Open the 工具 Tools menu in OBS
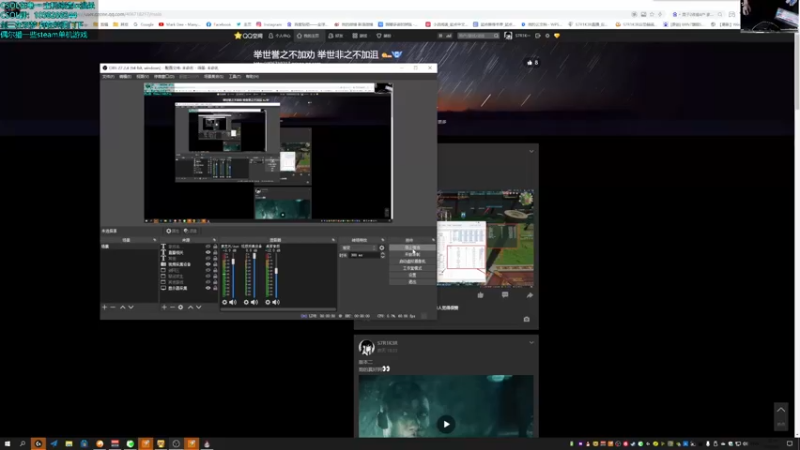 [x=235, y=77]
